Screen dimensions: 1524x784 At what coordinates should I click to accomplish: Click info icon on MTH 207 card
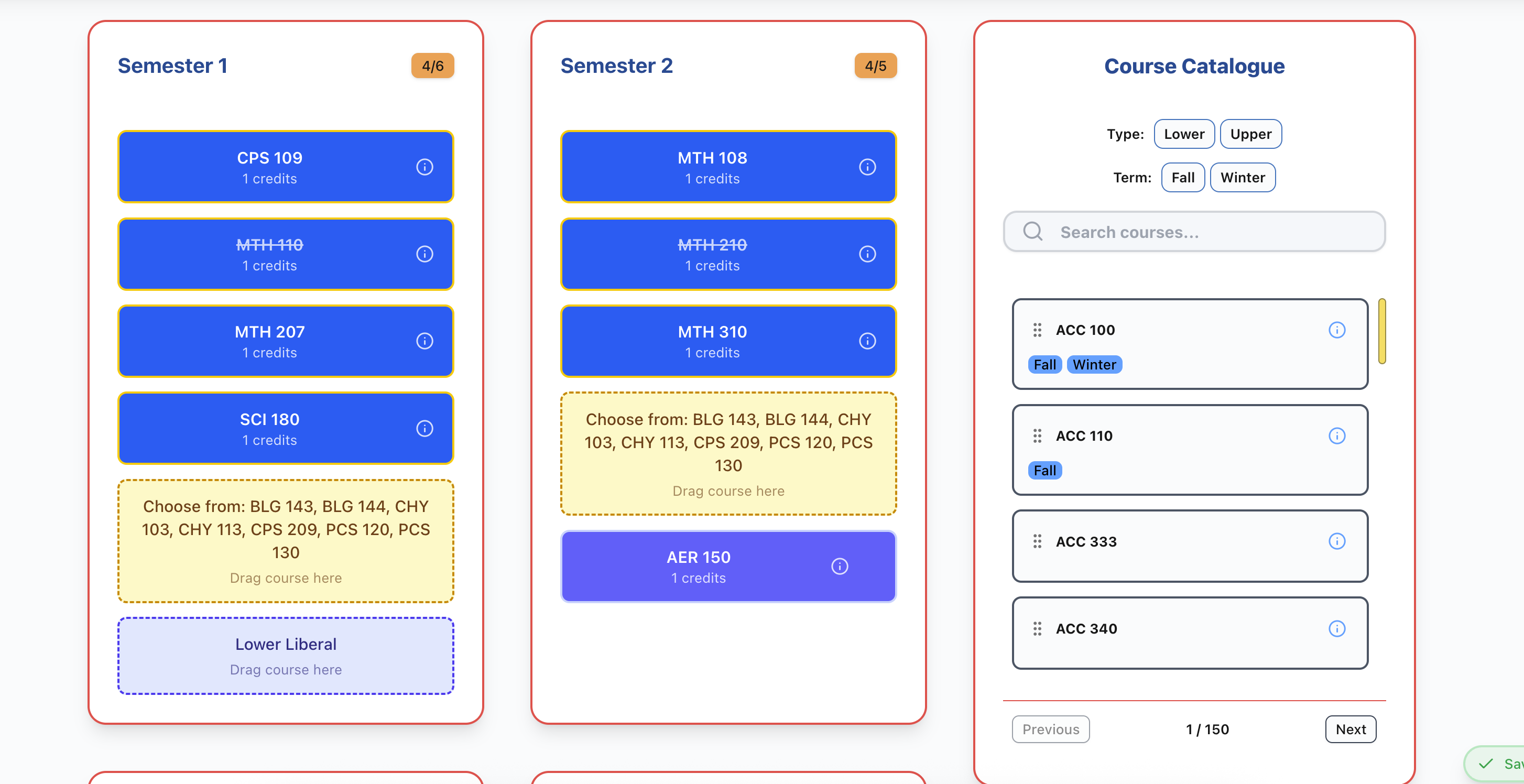(x=424, y=341)
